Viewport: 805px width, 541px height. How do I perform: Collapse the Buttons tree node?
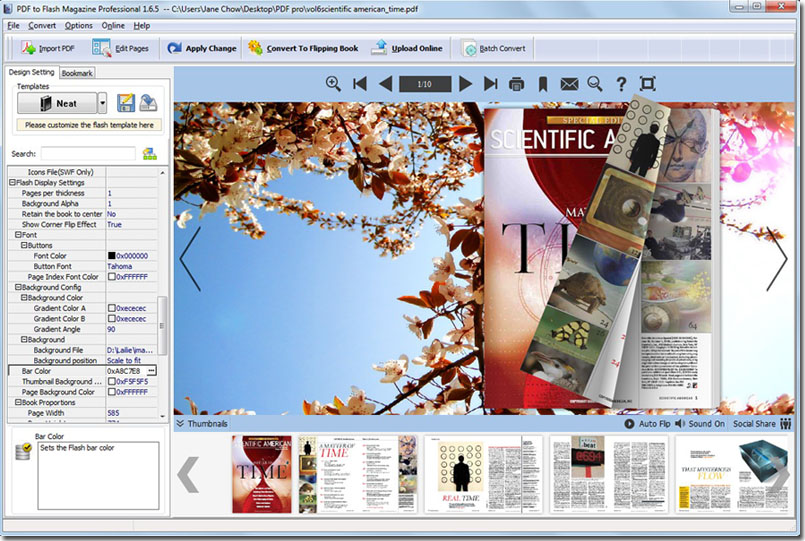(24, 245)
